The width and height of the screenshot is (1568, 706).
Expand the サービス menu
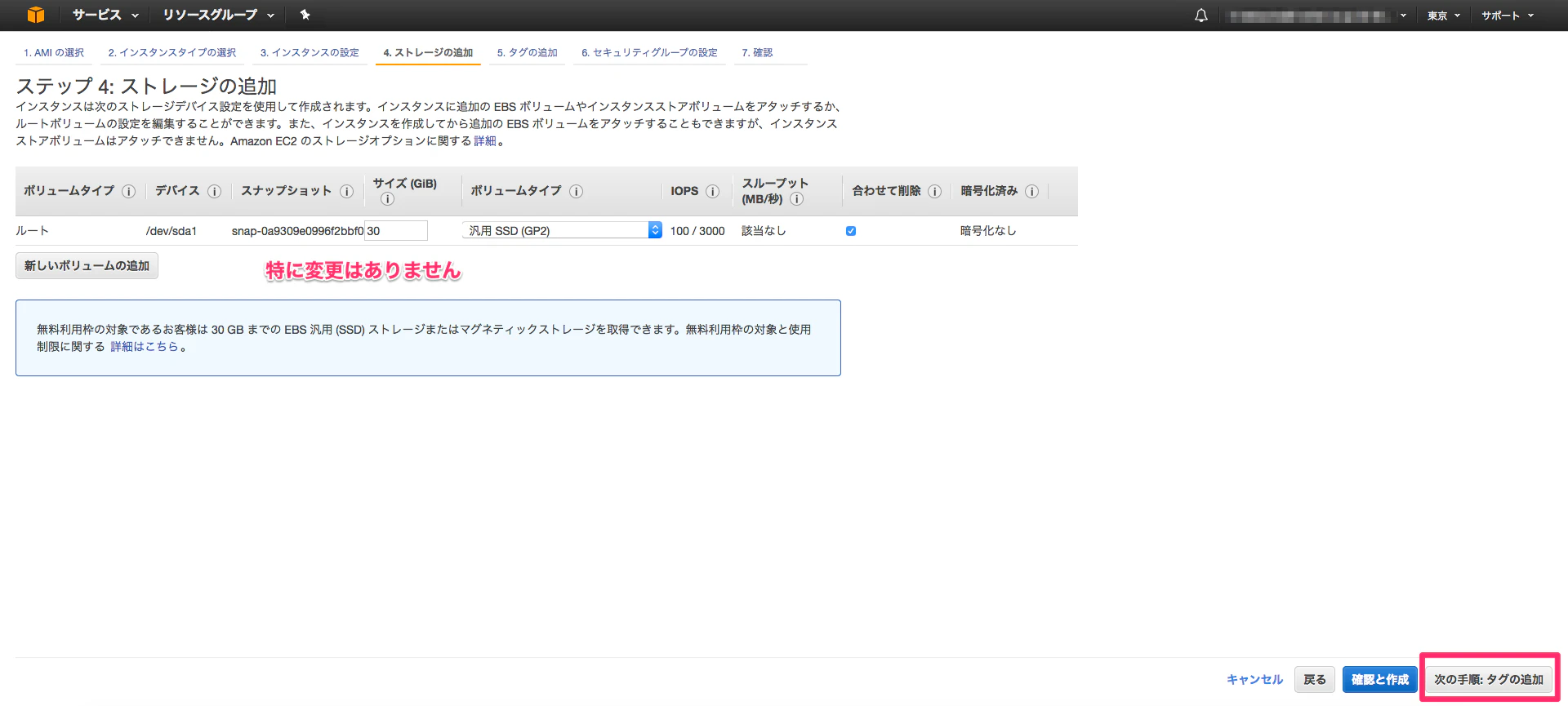(105, 15)
